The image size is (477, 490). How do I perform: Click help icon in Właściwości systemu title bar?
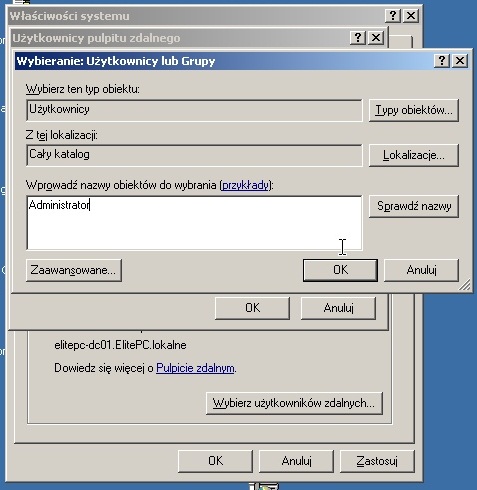[x=393, y=15]
